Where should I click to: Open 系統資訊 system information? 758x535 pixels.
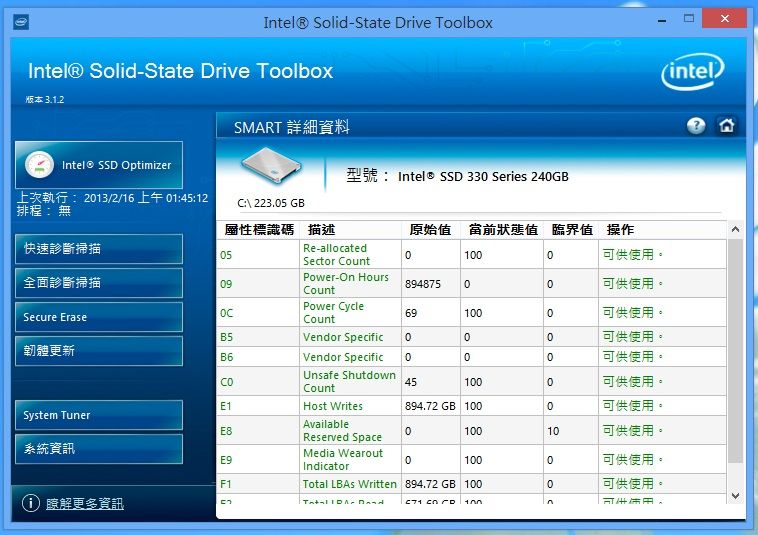click(x=99, y=449)
